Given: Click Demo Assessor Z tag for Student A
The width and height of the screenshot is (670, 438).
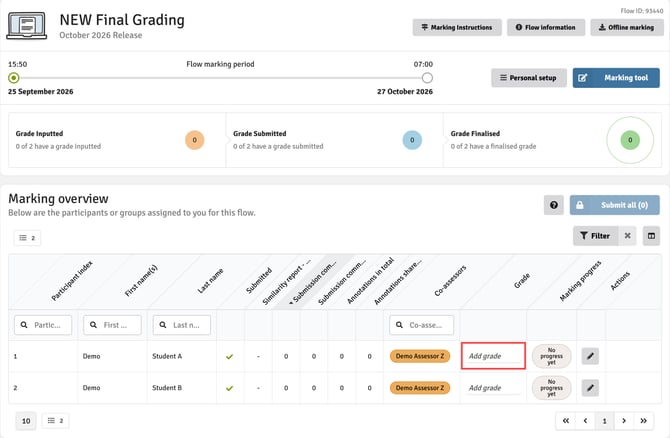Looking at the screenshot, I should (420, 356).
